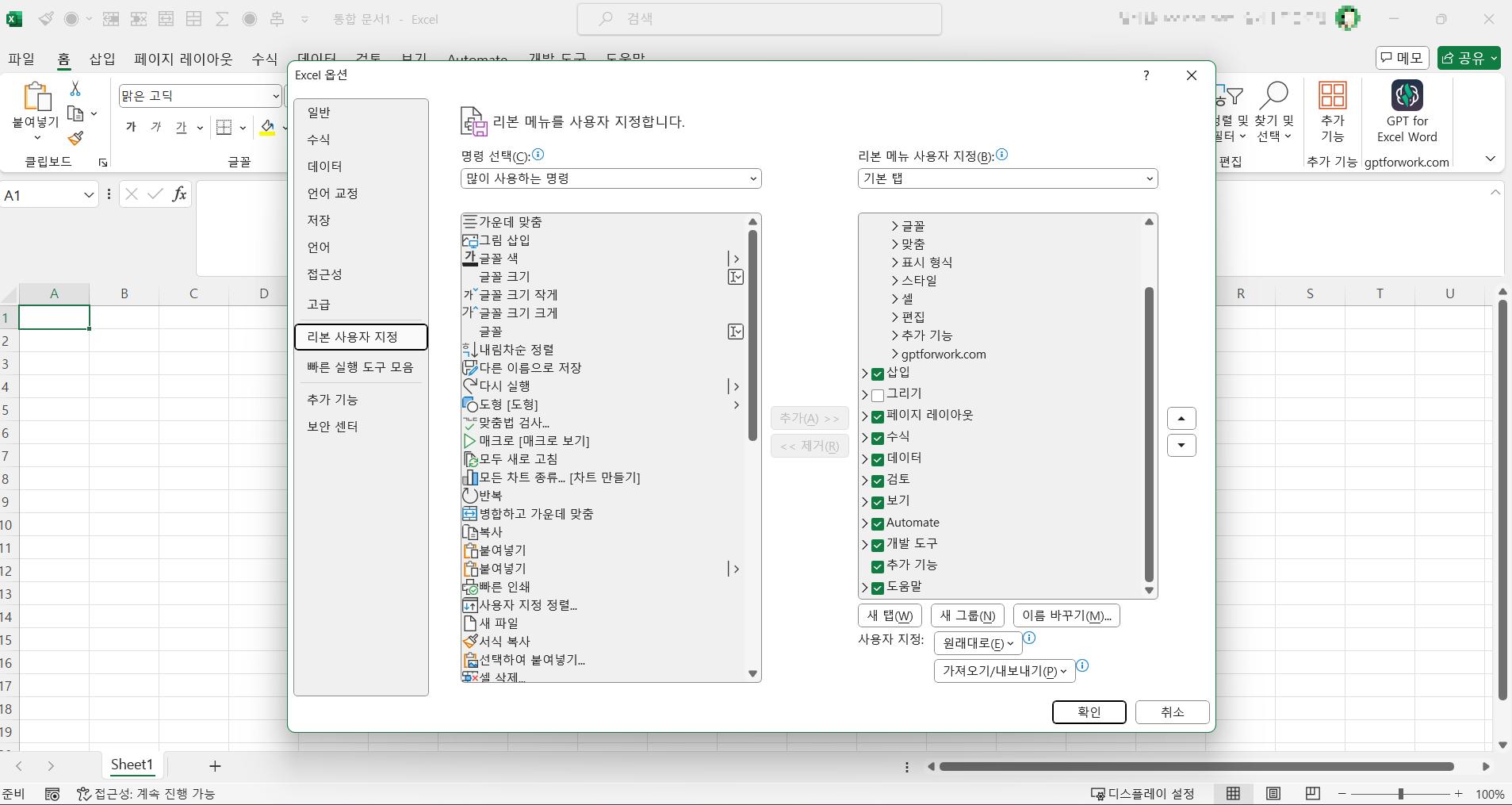This screenshot has height=805, width=1512.
Task: Toggle 페이지 레이아웃 tab checkbox
Action: [x=878, y=417]
